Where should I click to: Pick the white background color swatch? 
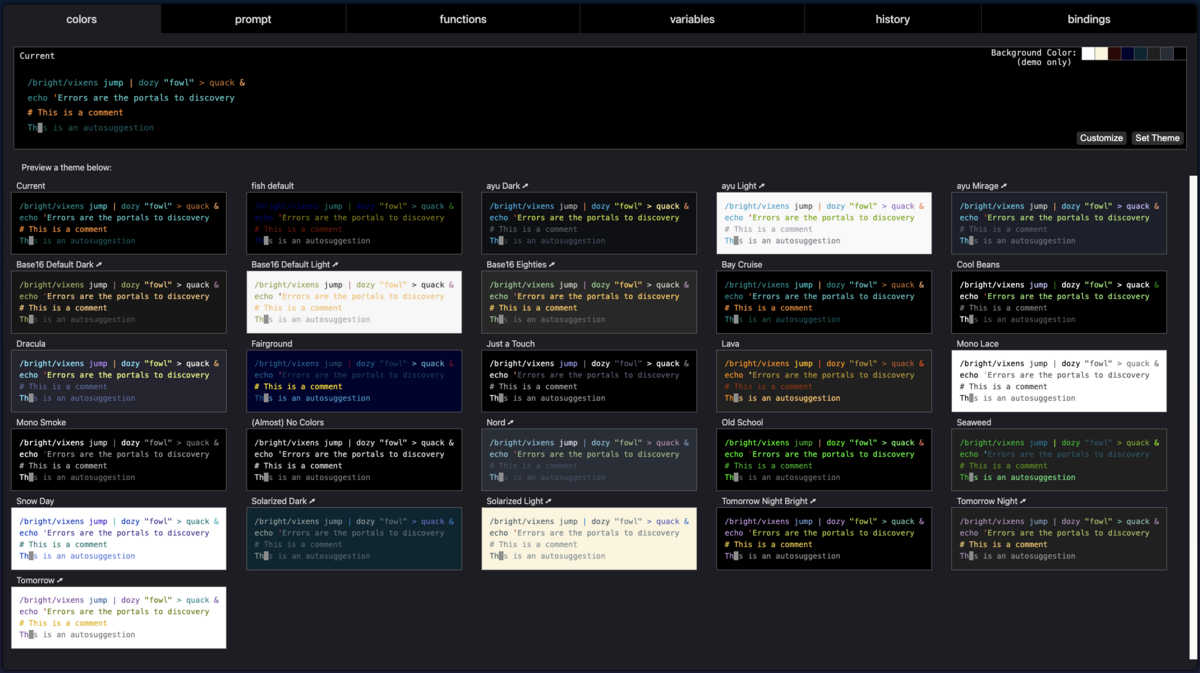pos(1088,53)
